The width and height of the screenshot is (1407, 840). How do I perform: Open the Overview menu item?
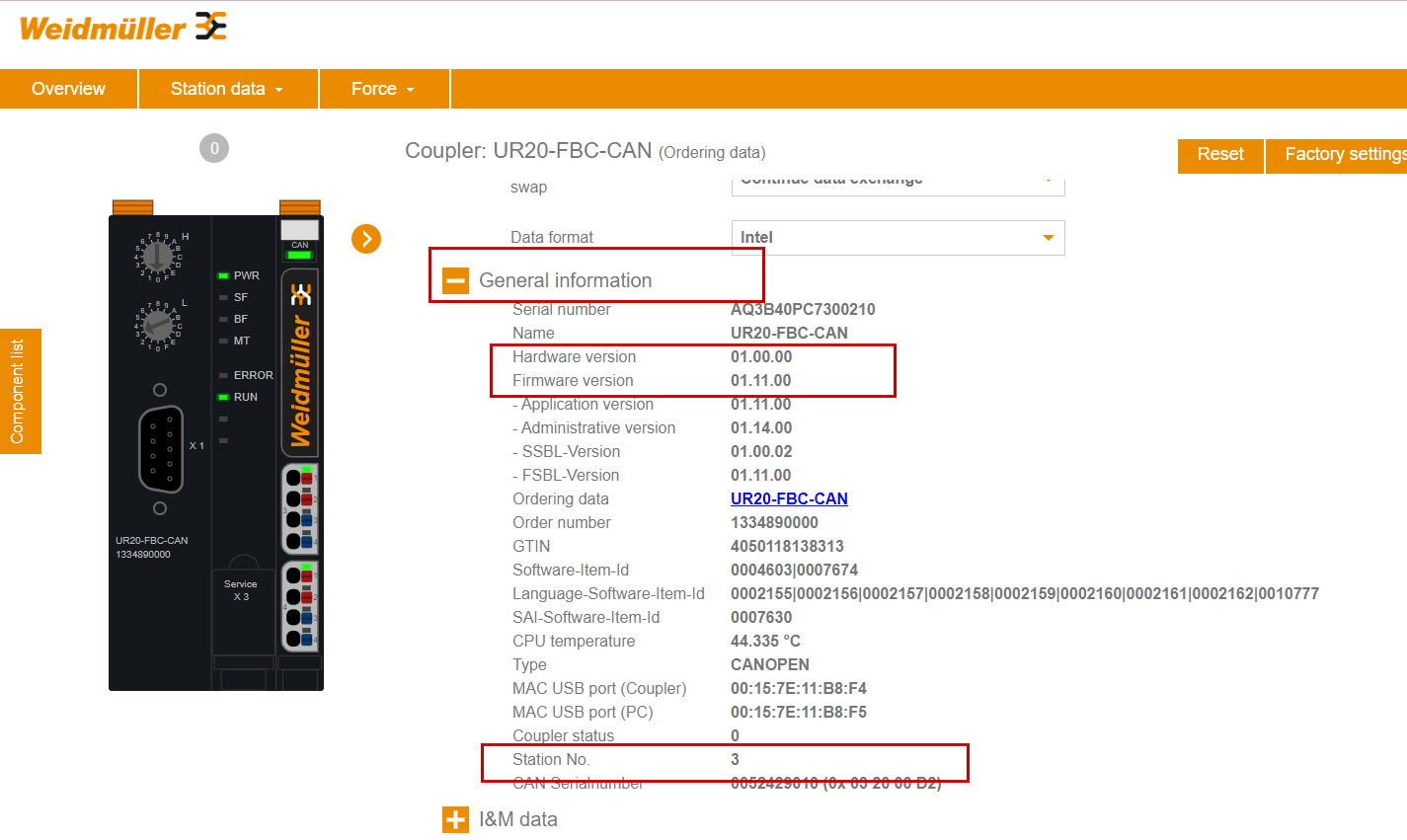68,89
